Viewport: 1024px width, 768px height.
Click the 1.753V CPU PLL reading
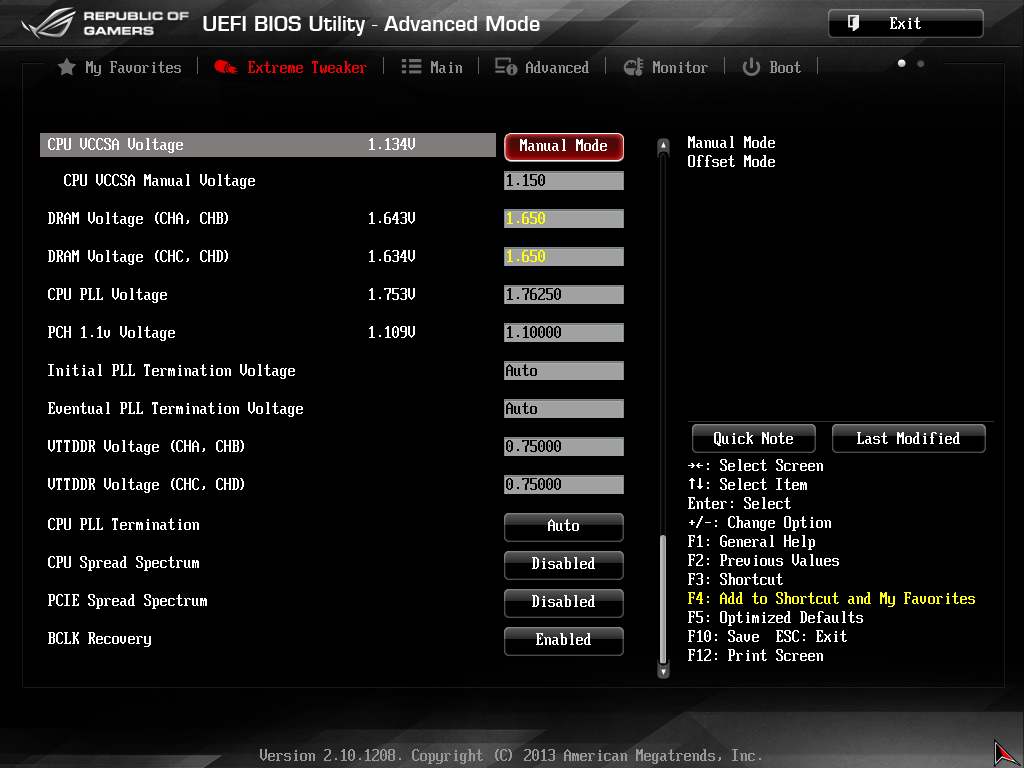tap(392, 295)
